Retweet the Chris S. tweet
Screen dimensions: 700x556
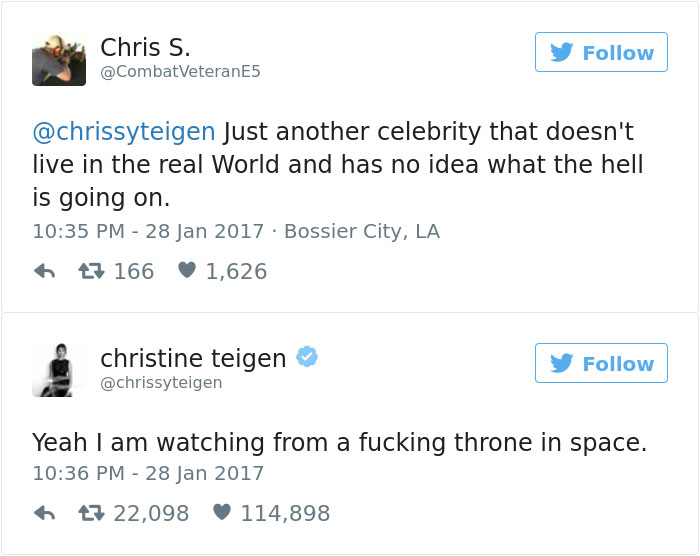point(92,271)
